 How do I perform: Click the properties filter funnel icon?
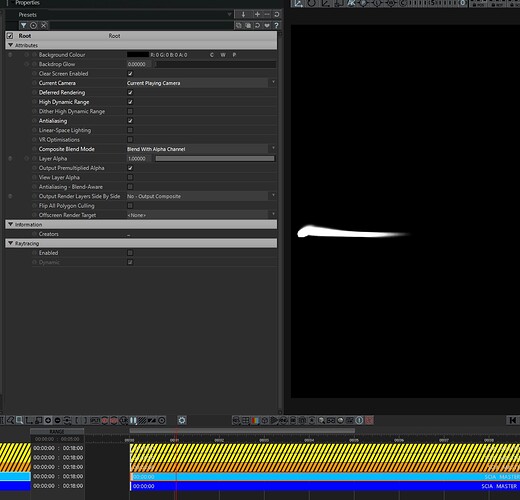point(23,25)
